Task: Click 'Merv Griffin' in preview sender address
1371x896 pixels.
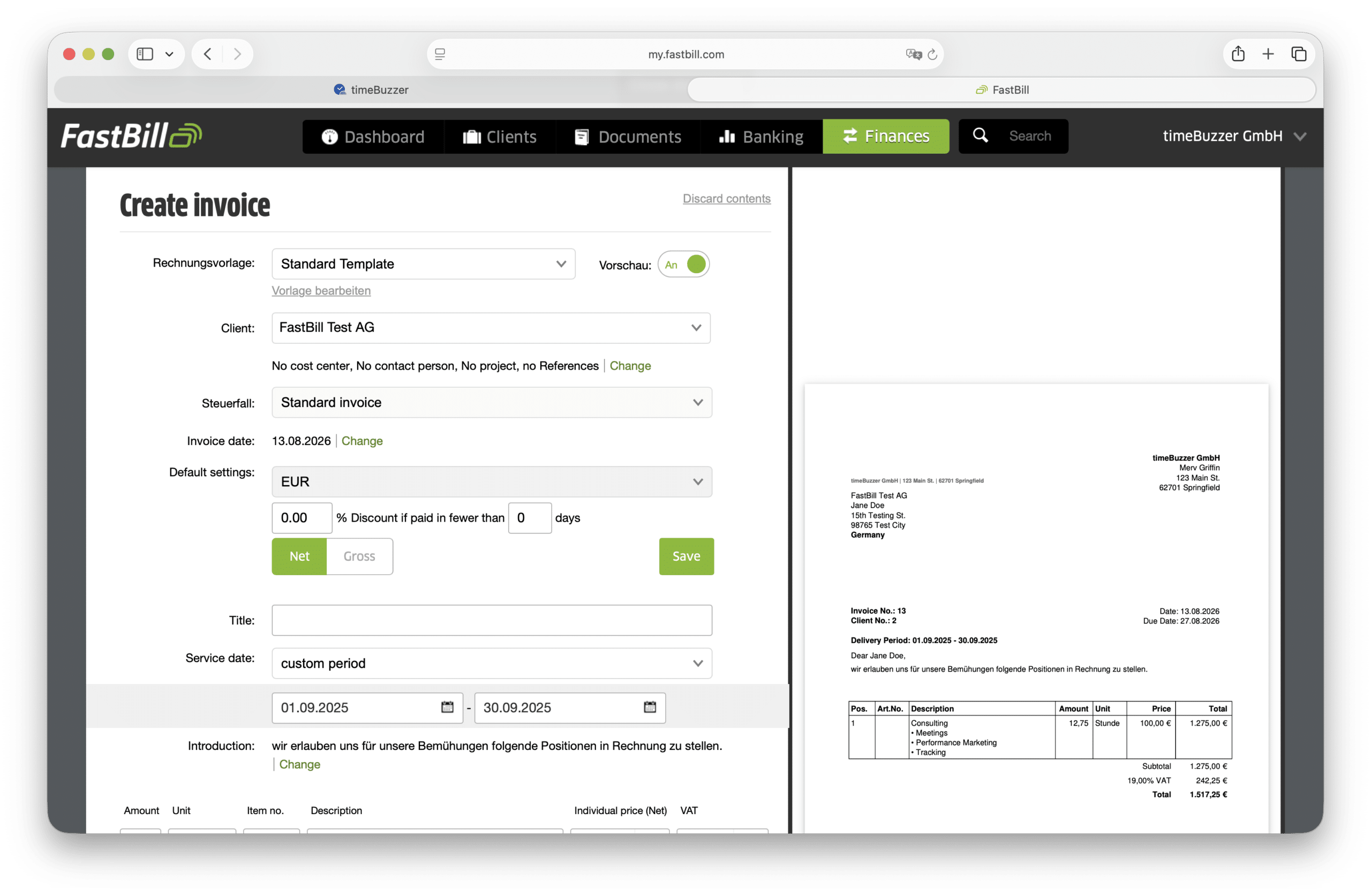Action: tap(1199, 468)
